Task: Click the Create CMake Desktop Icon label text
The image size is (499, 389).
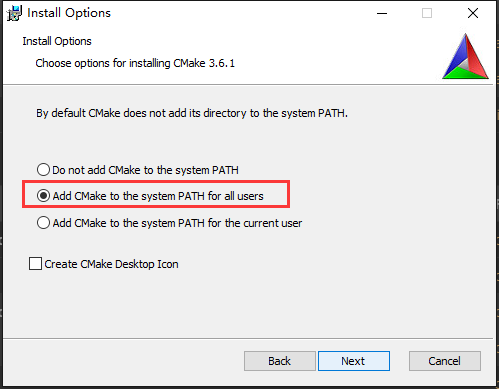Action: click(111, 264)
